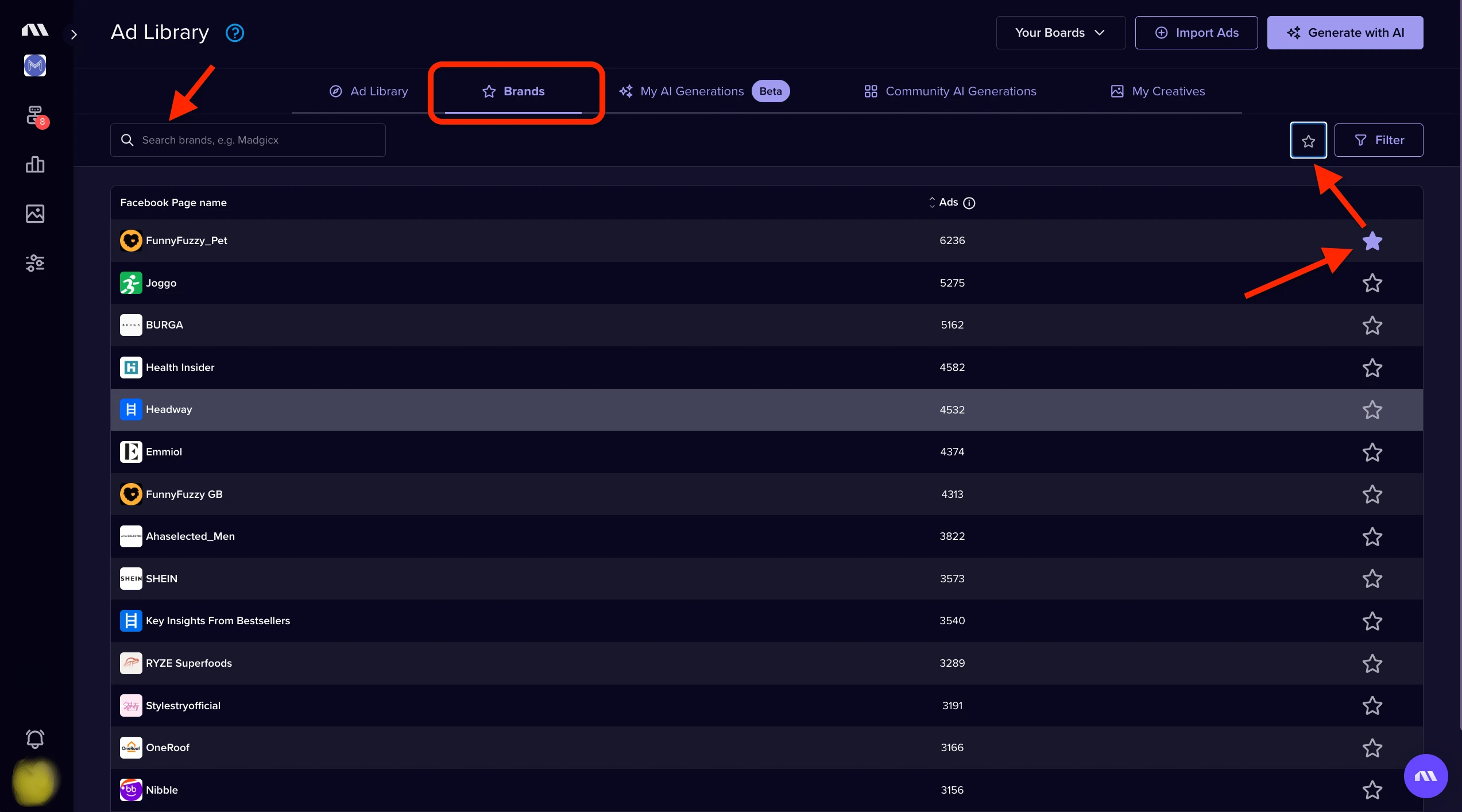The width and height of the screenshot is (1462, 812).
Task: Toggle the favorites-only star filter button
Action: tap(1308, 140)
